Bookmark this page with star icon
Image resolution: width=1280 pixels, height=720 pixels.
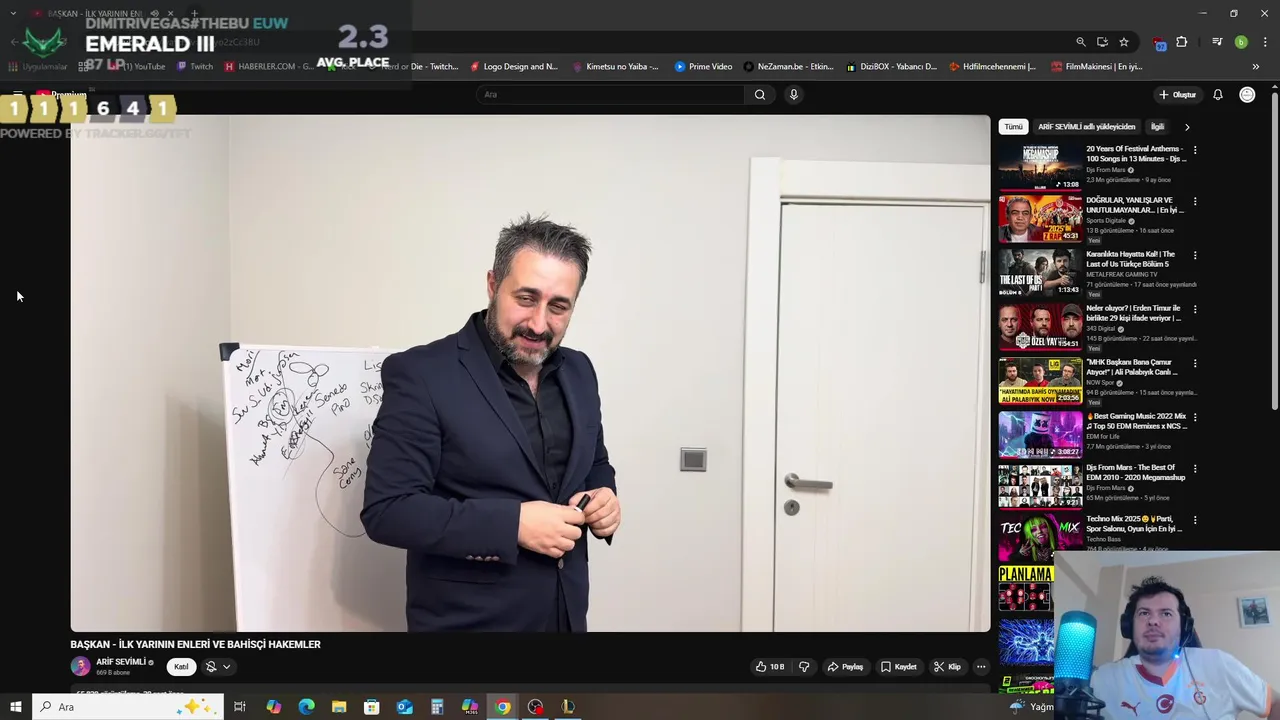[x=1124, y=42]
